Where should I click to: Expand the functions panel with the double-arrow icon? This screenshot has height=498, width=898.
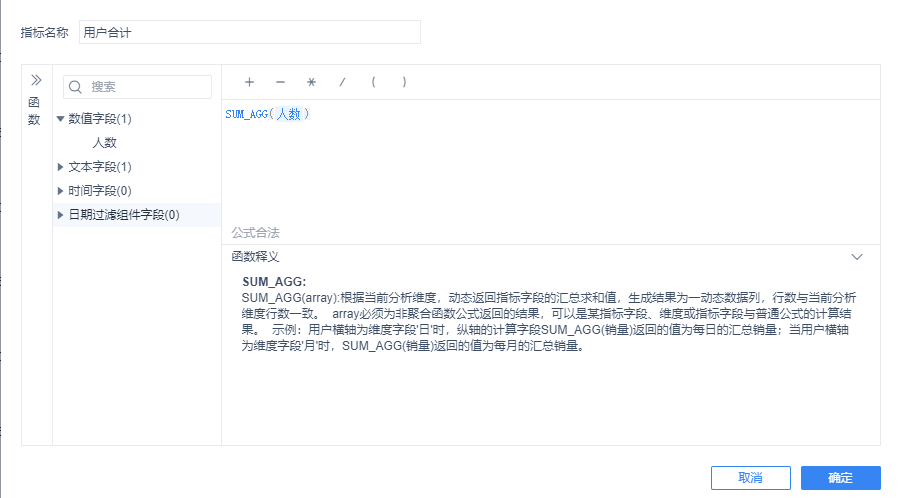[x=36, y=80]
